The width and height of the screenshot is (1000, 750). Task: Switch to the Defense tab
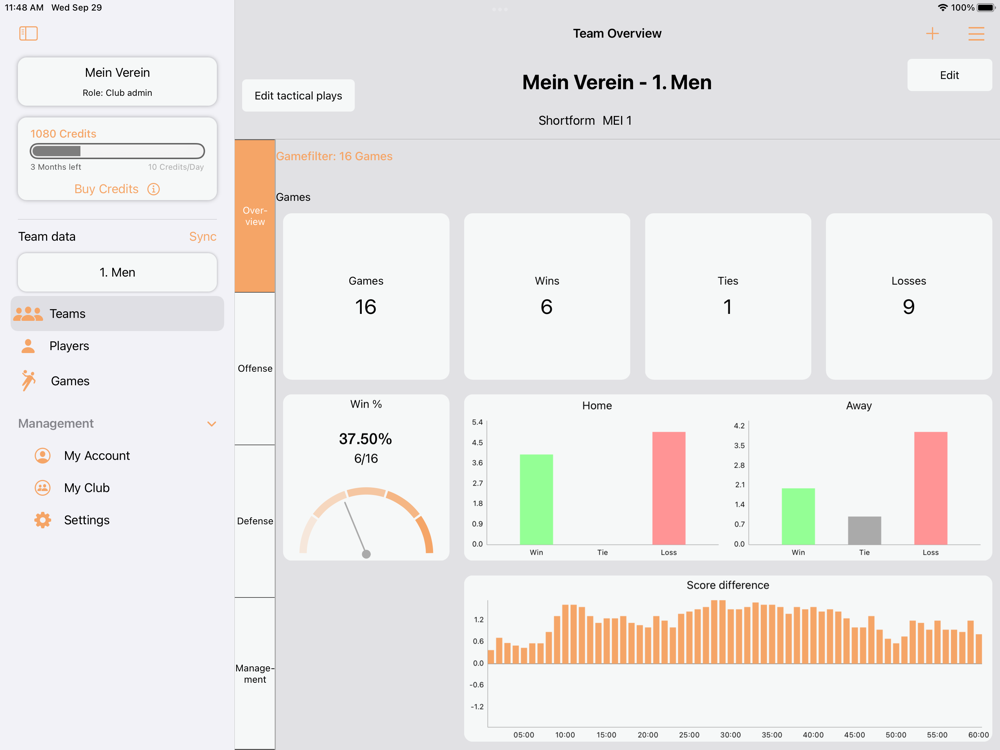[255, 521]
